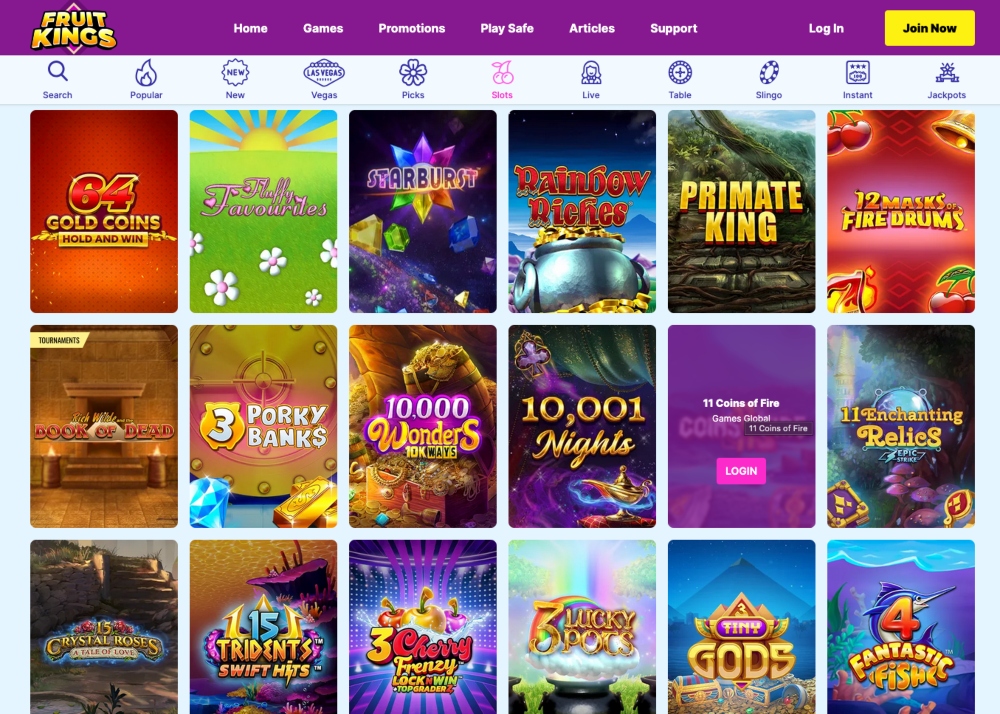The height and width of the screenshot is (714, 1000).
Task: Click the yellow Join Now button
Action: pos(929,28)
